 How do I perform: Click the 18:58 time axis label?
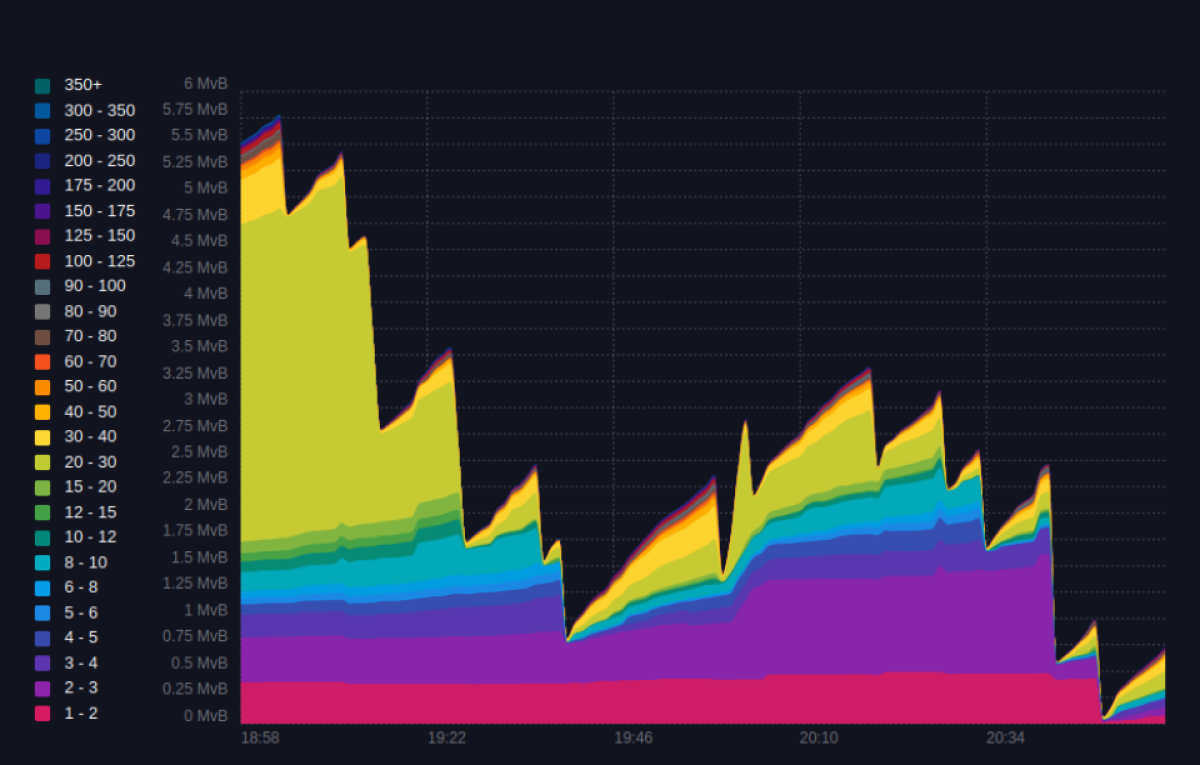pos(260,738)
